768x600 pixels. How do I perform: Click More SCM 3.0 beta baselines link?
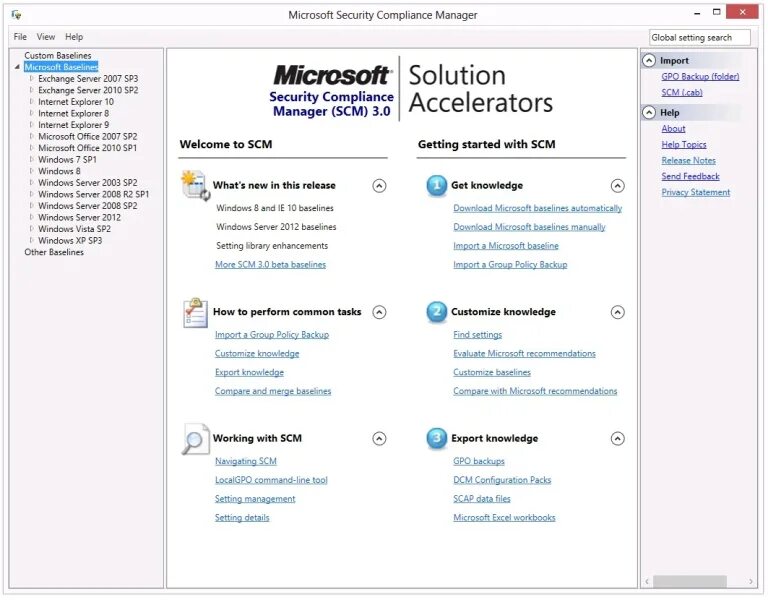click(270, 264)
